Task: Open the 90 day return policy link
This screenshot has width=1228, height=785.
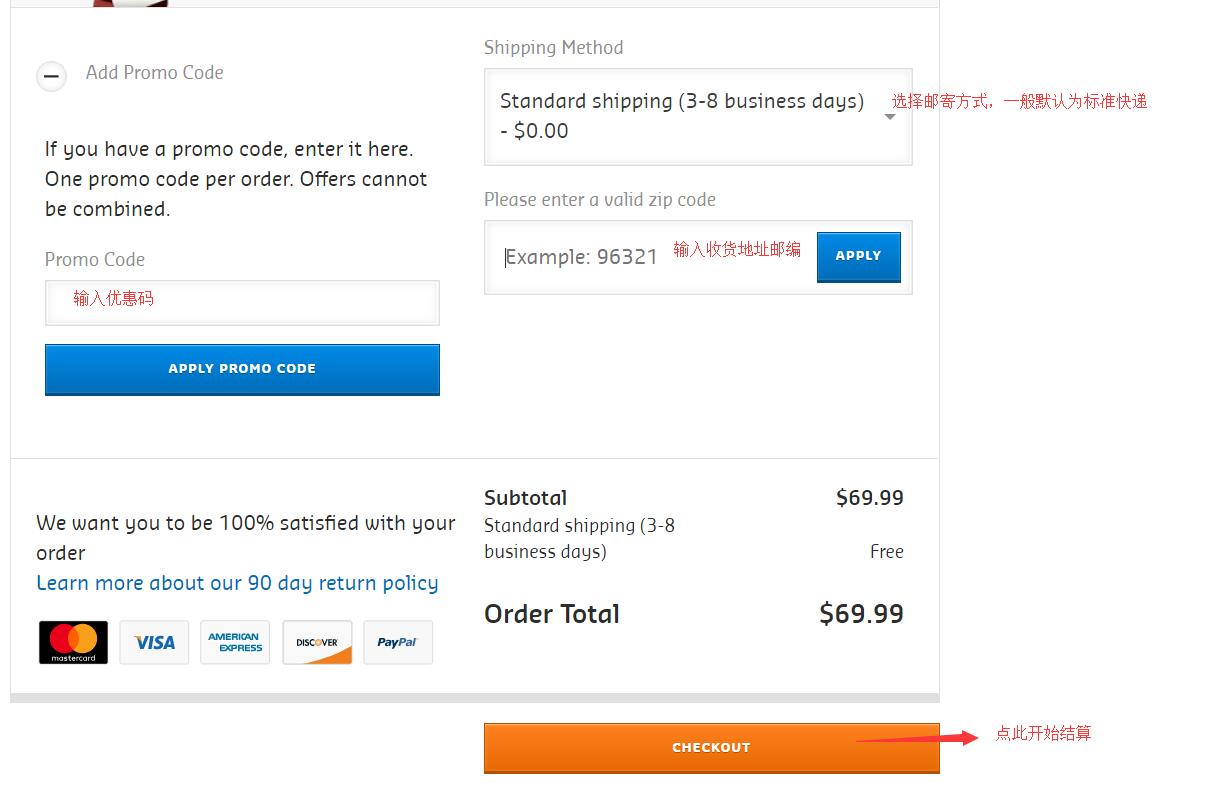Action: coord(237,583)
